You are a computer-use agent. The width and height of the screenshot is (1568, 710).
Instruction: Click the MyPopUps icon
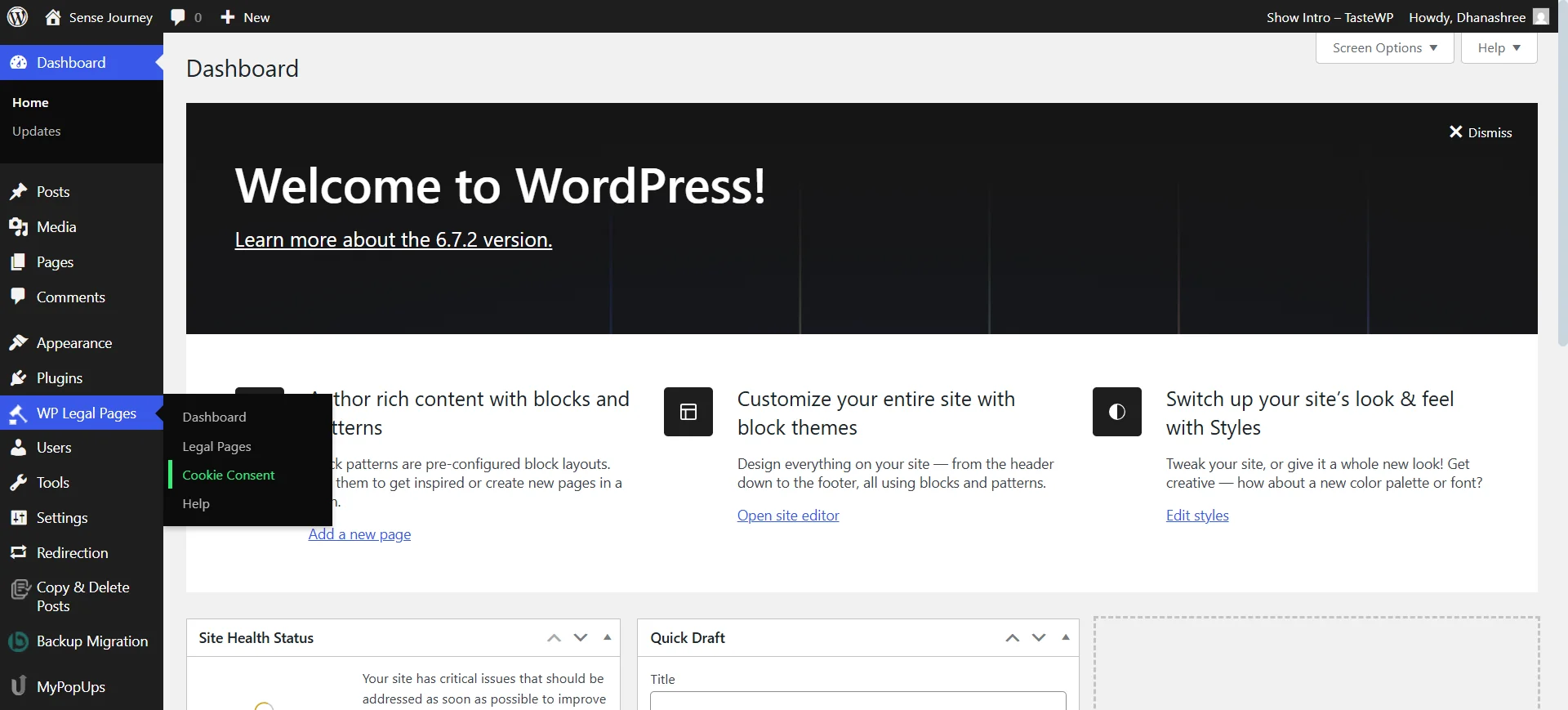click(18, 685)
